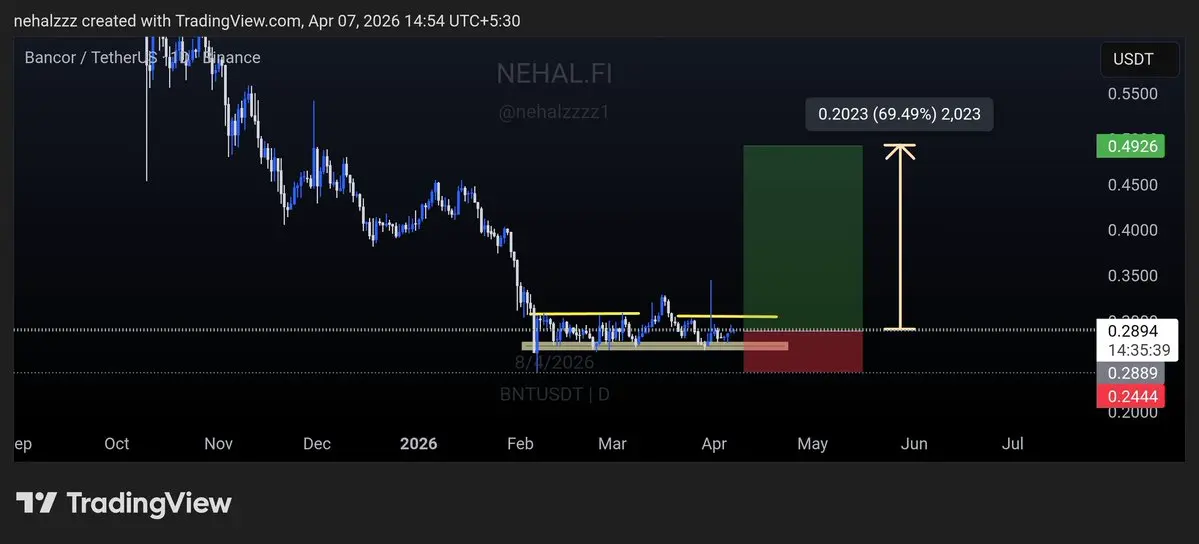Click the gray 0.2889 price label

[1130, 373]
